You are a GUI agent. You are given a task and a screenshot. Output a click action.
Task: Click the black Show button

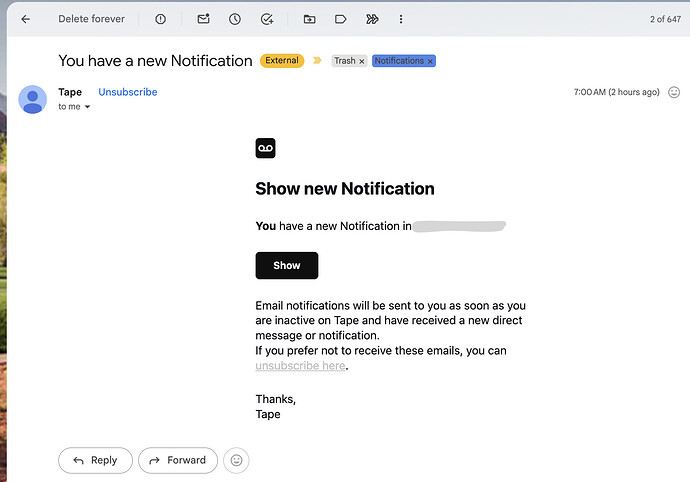point(287,265)
